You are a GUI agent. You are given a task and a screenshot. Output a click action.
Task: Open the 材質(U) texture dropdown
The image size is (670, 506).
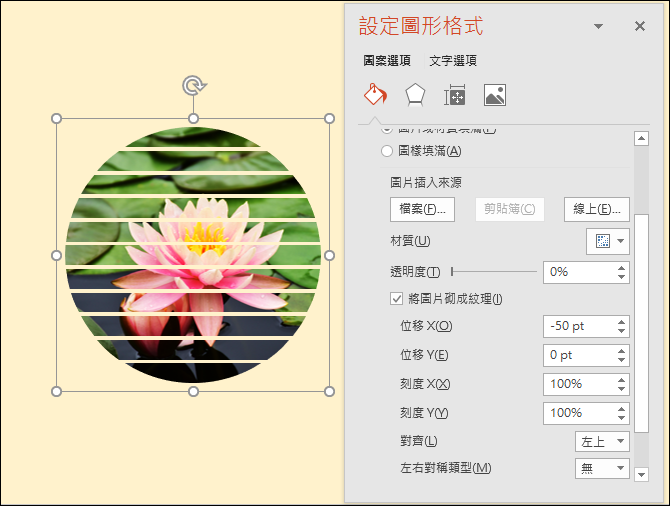tap(608, 241)
